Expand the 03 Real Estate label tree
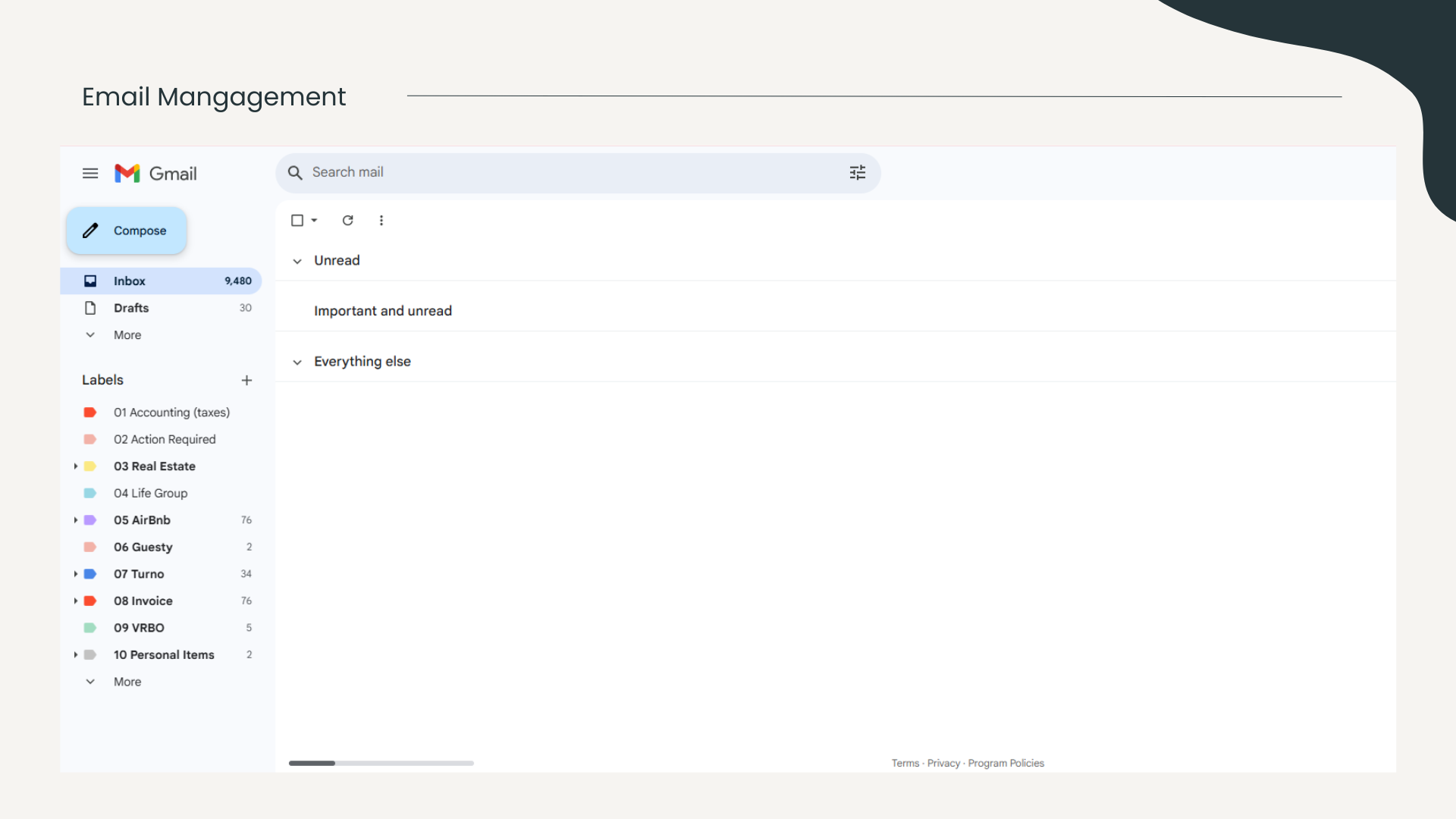The width and height of the screenshot is (1456, 819). tap(76, 466)
